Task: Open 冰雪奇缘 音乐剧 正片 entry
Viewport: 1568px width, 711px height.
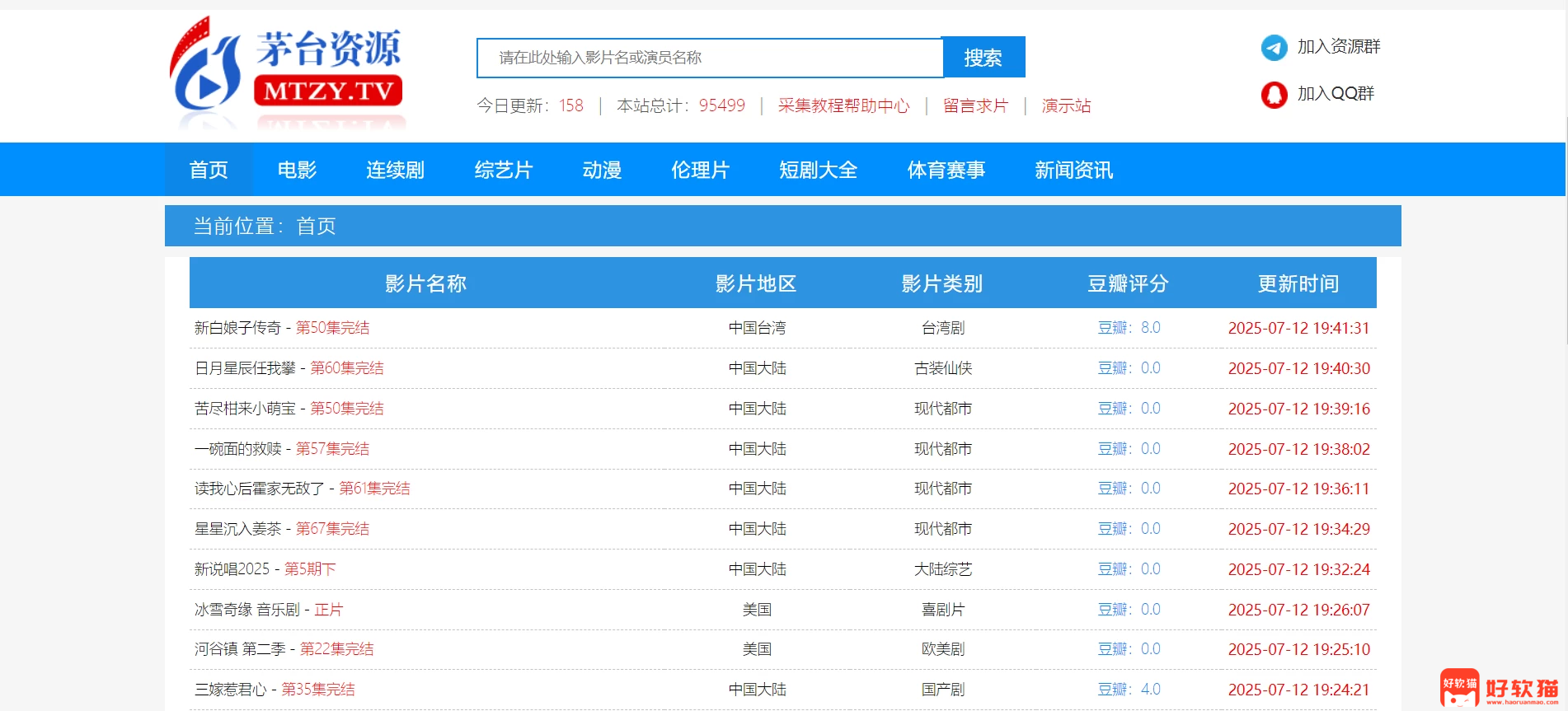Action: tap(269, 610)
